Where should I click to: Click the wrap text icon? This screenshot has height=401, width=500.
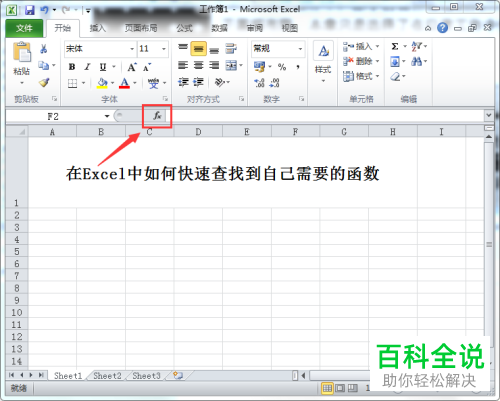231,49
